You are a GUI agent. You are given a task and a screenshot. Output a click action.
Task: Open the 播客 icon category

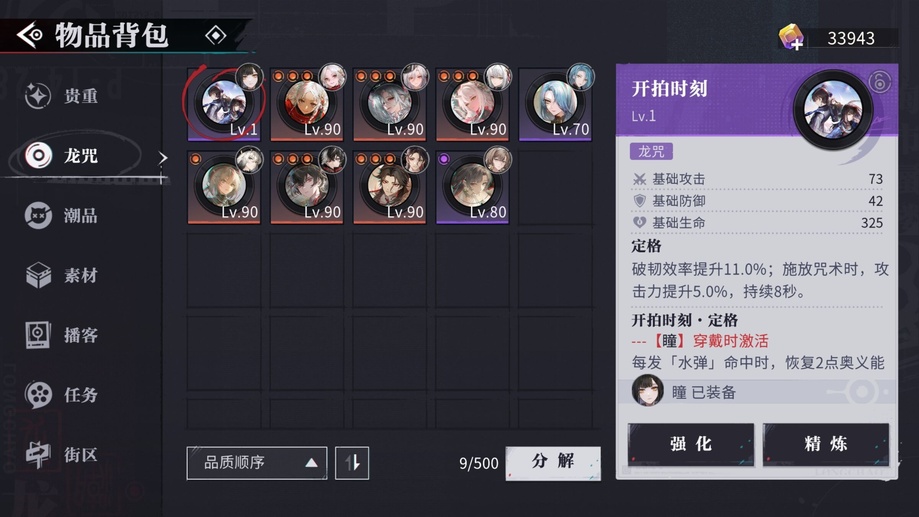62,335
